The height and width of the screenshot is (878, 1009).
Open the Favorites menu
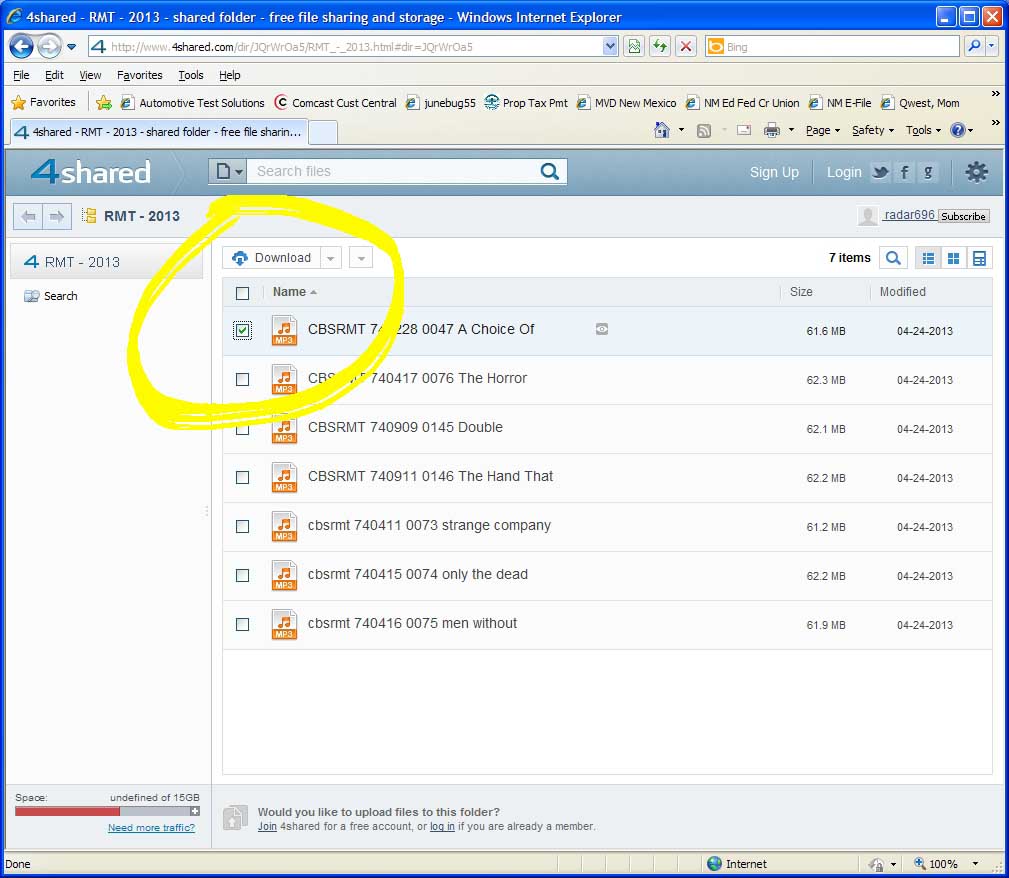(x=139, y=75)
